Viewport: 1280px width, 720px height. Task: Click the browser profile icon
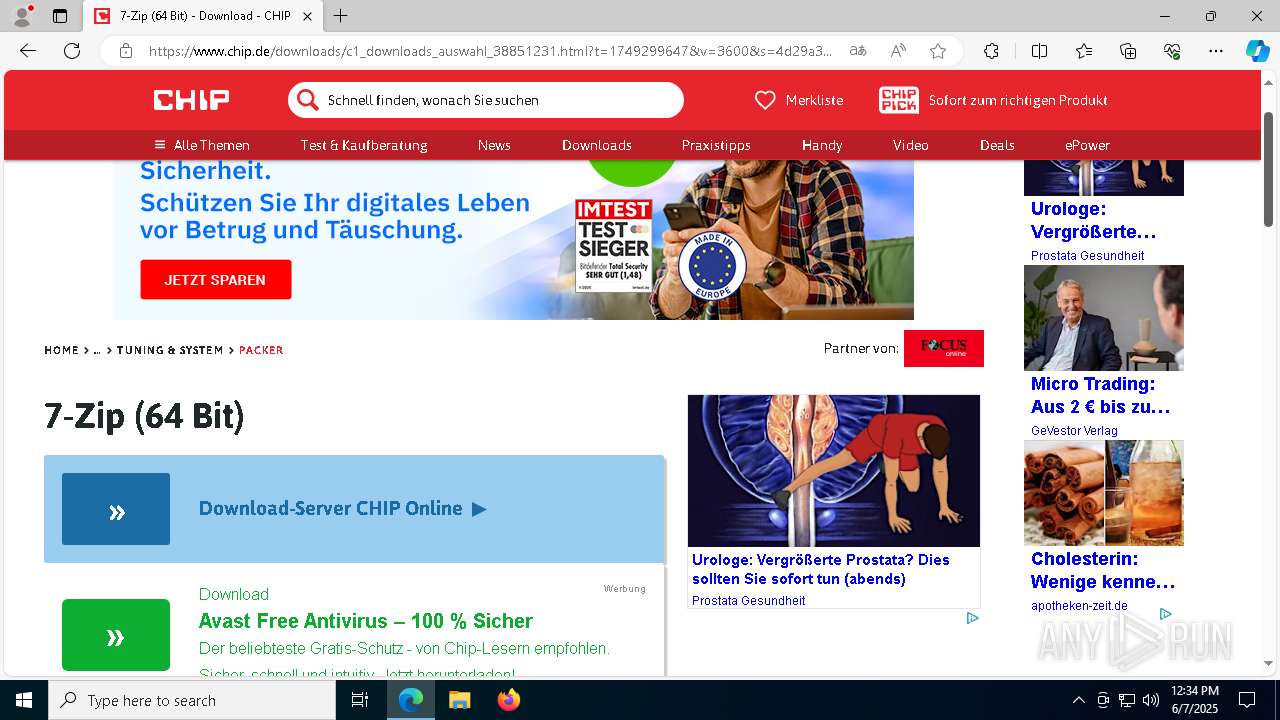22,16
